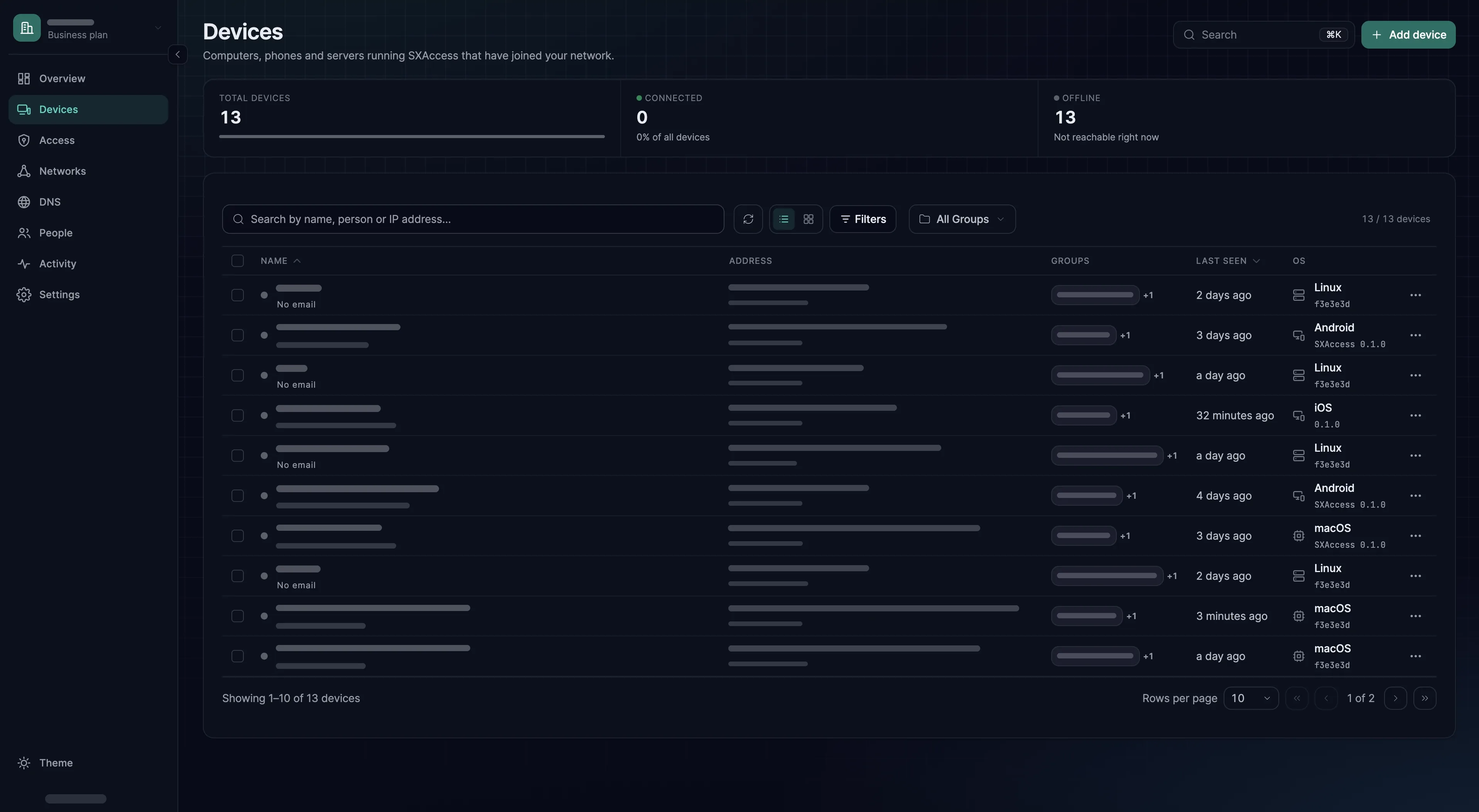Check the box of the macOS SXAccess 0.1.0 row

pyautogui.click(x=237, y=536)
